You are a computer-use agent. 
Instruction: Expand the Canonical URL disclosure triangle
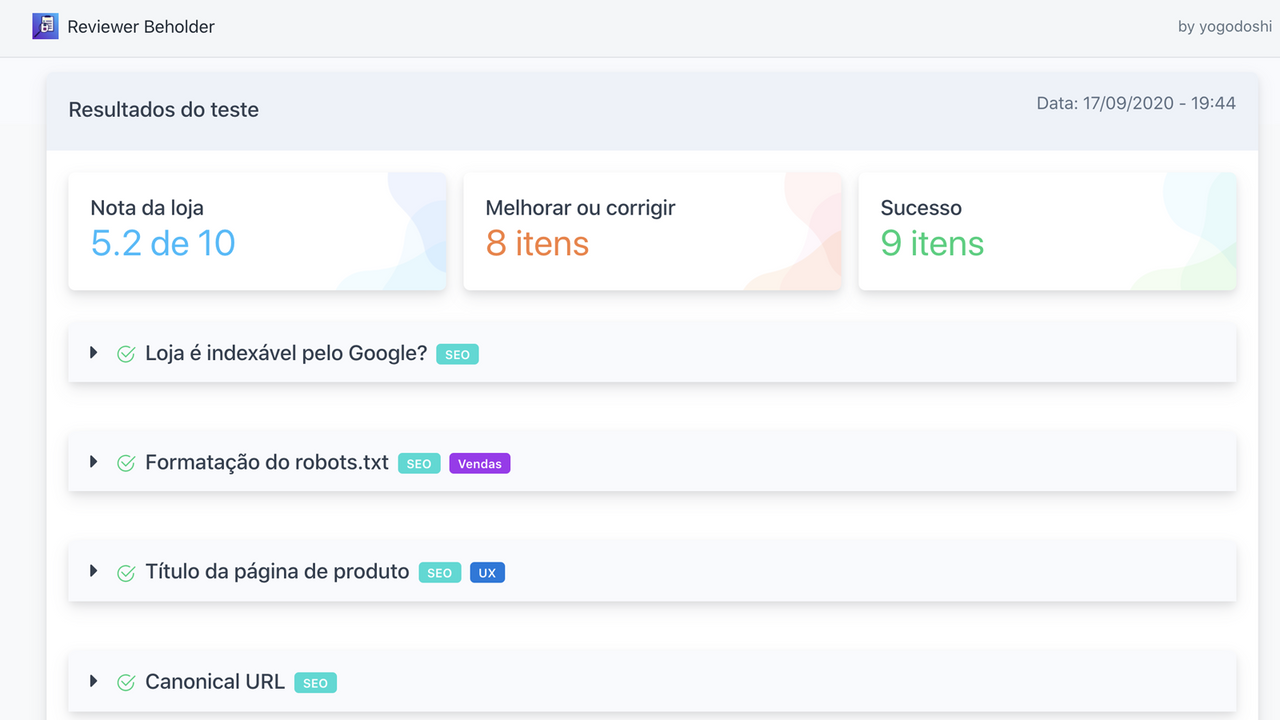click(x=93, y=680)
